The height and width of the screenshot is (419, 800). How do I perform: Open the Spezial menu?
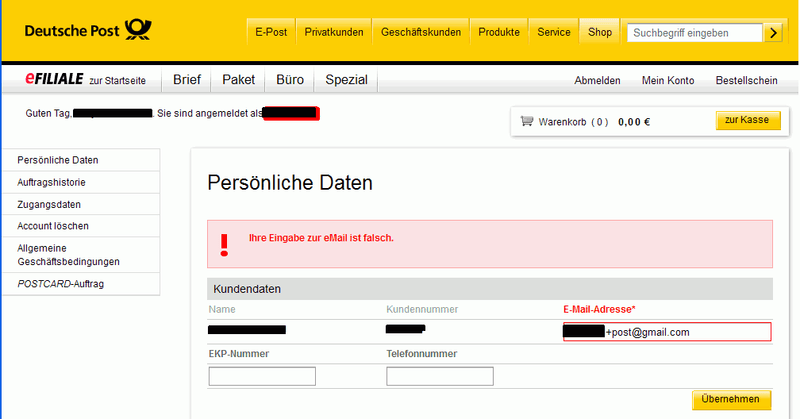point(346,80)
